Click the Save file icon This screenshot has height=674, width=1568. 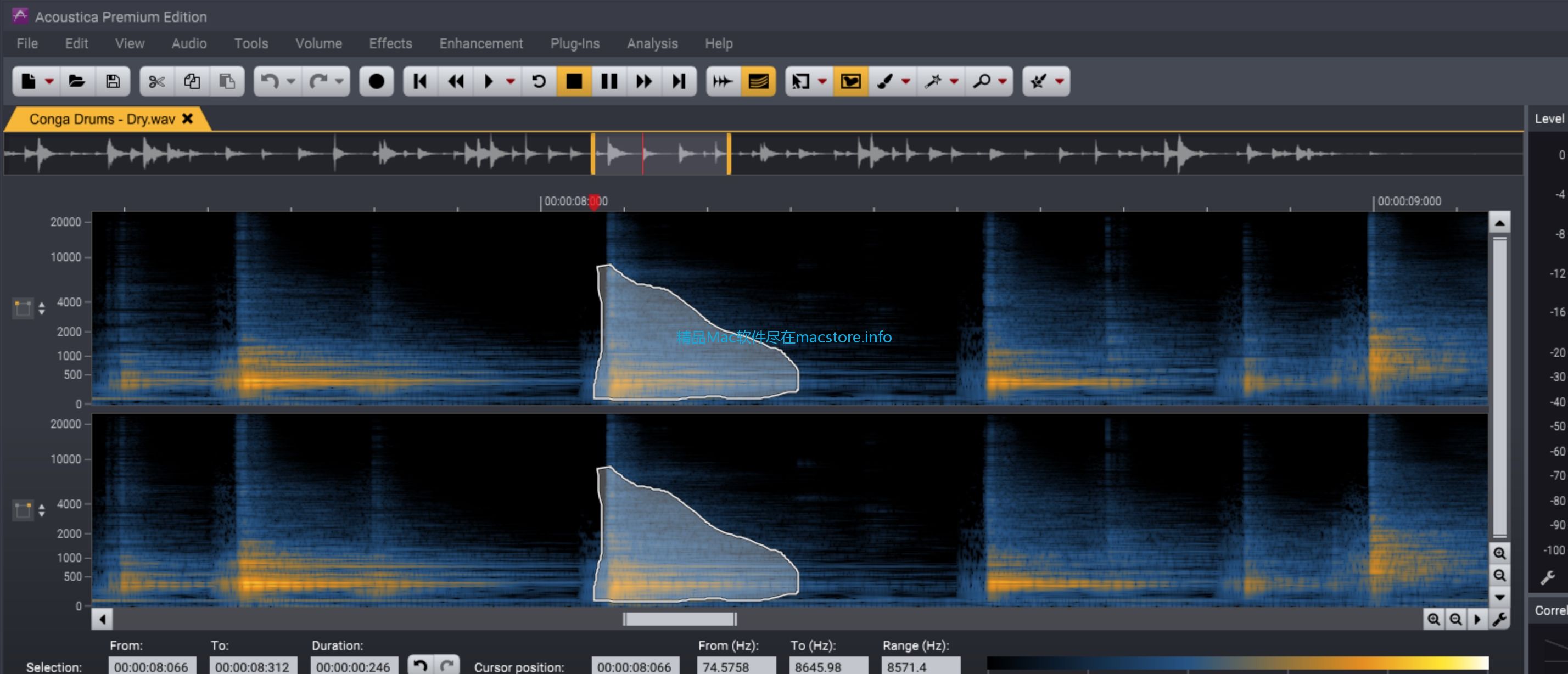point(113,81)
